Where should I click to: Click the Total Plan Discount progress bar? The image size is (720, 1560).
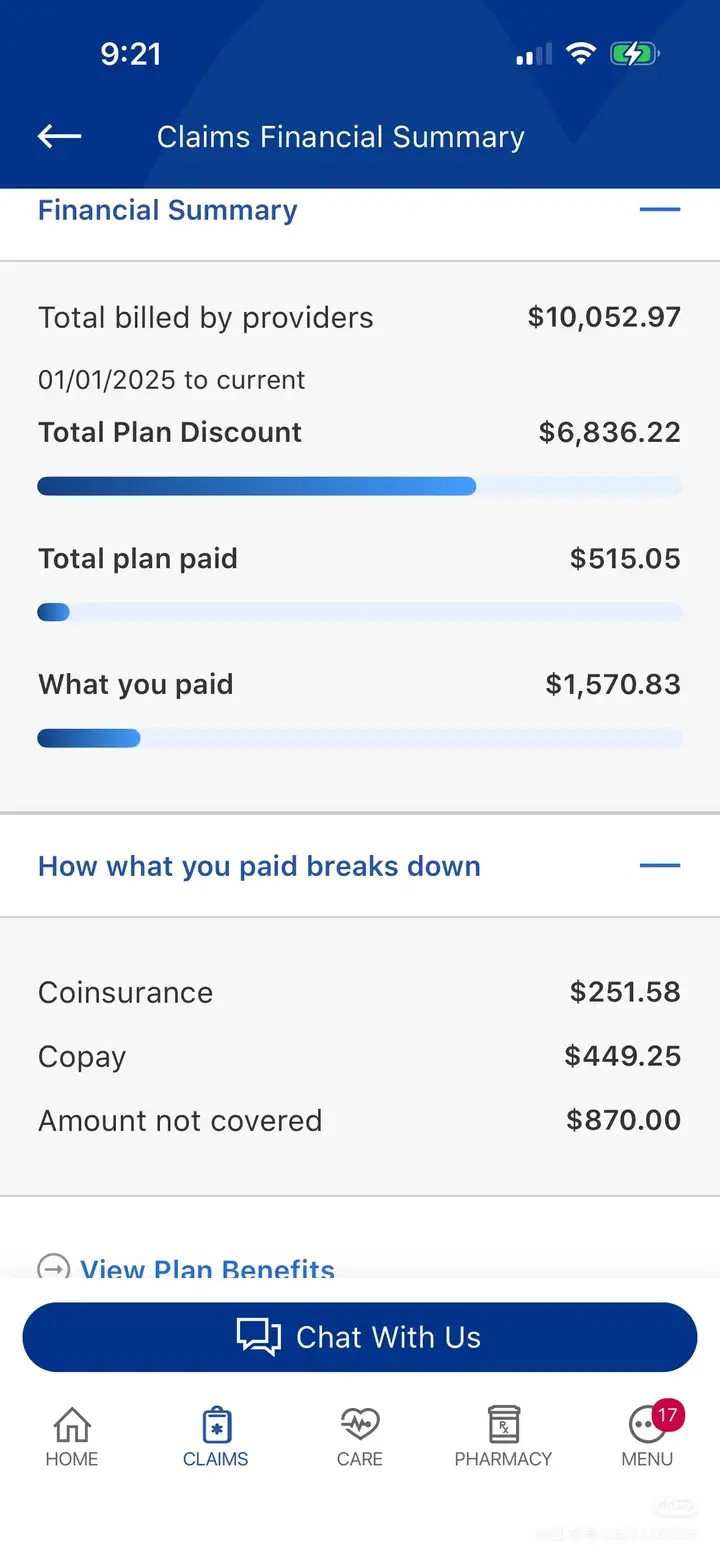click(x=359, y=487)
